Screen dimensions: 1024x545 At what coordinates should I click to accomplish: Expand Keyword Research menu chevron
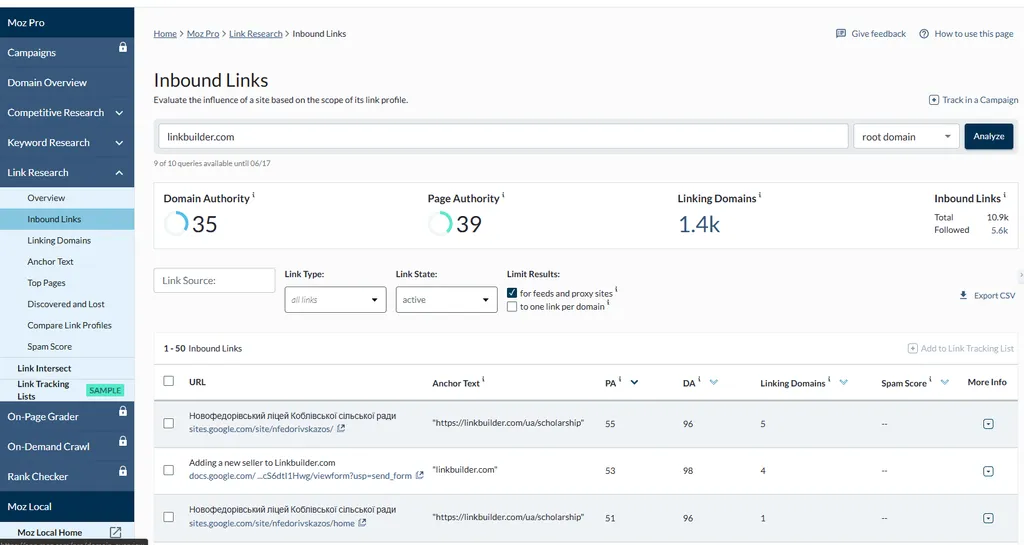click(x=120, y=143)
